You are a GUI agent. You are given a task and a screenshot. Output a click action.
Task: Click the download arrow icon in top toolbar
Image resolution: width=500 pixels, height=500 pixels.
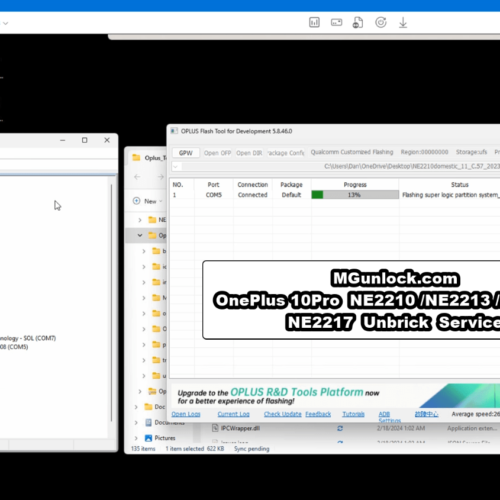[403, 23]
